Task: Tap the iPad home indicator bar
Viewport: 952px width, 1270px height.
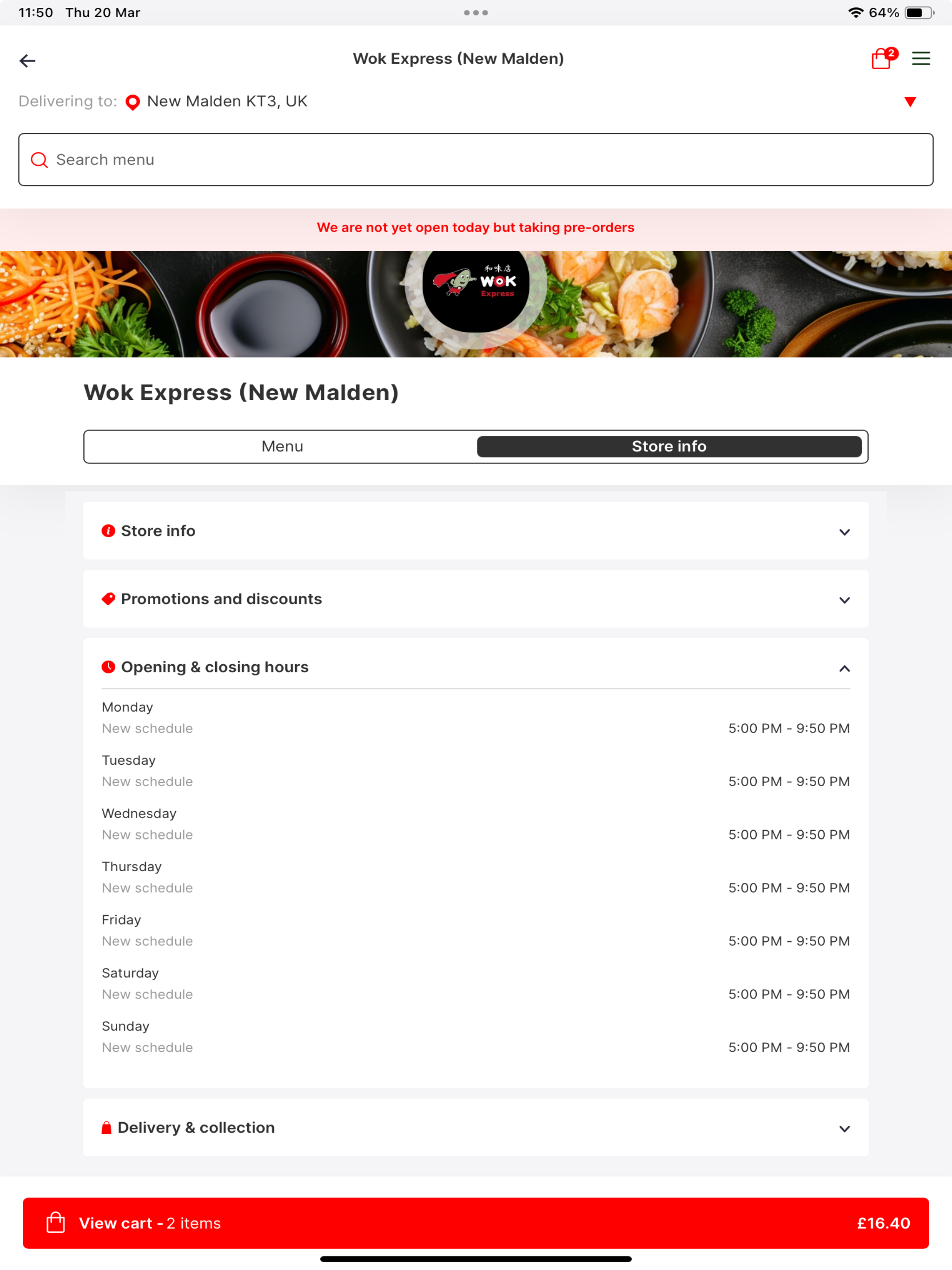Action: [x=476, y=1259]
